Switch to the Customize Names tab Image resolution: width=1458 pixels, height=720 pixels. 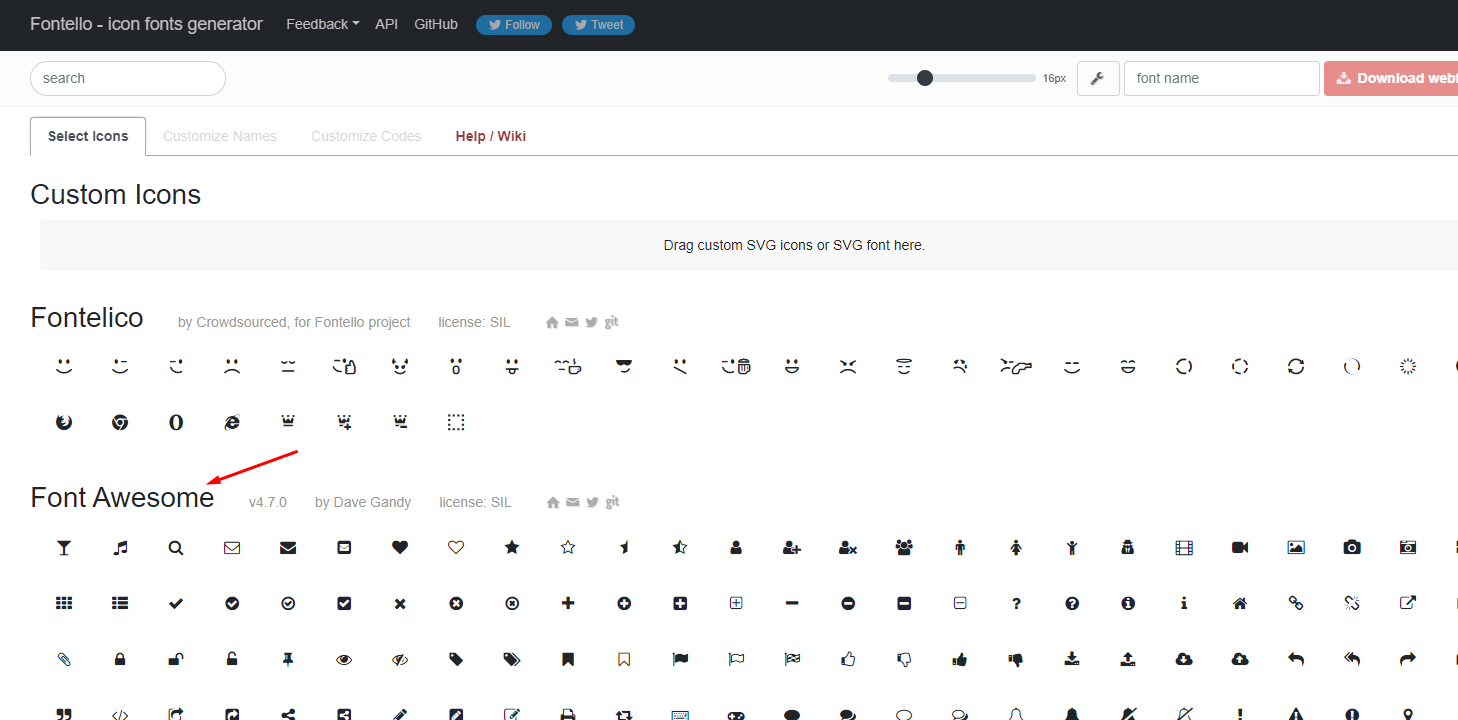tap(220, 136)
